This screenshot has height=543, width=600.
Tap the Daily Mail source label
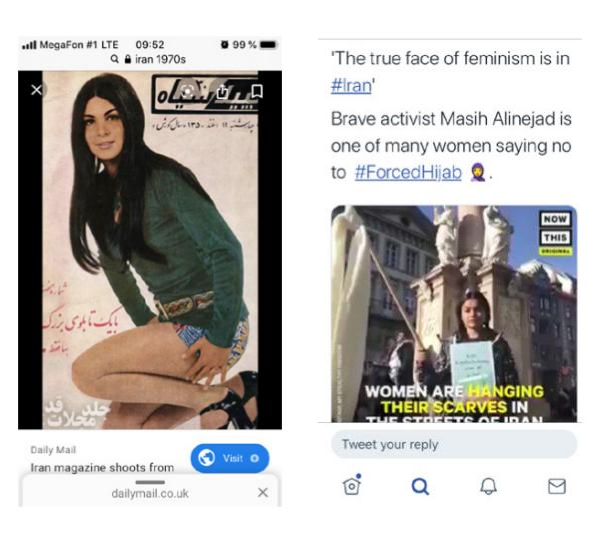[53, 450]
